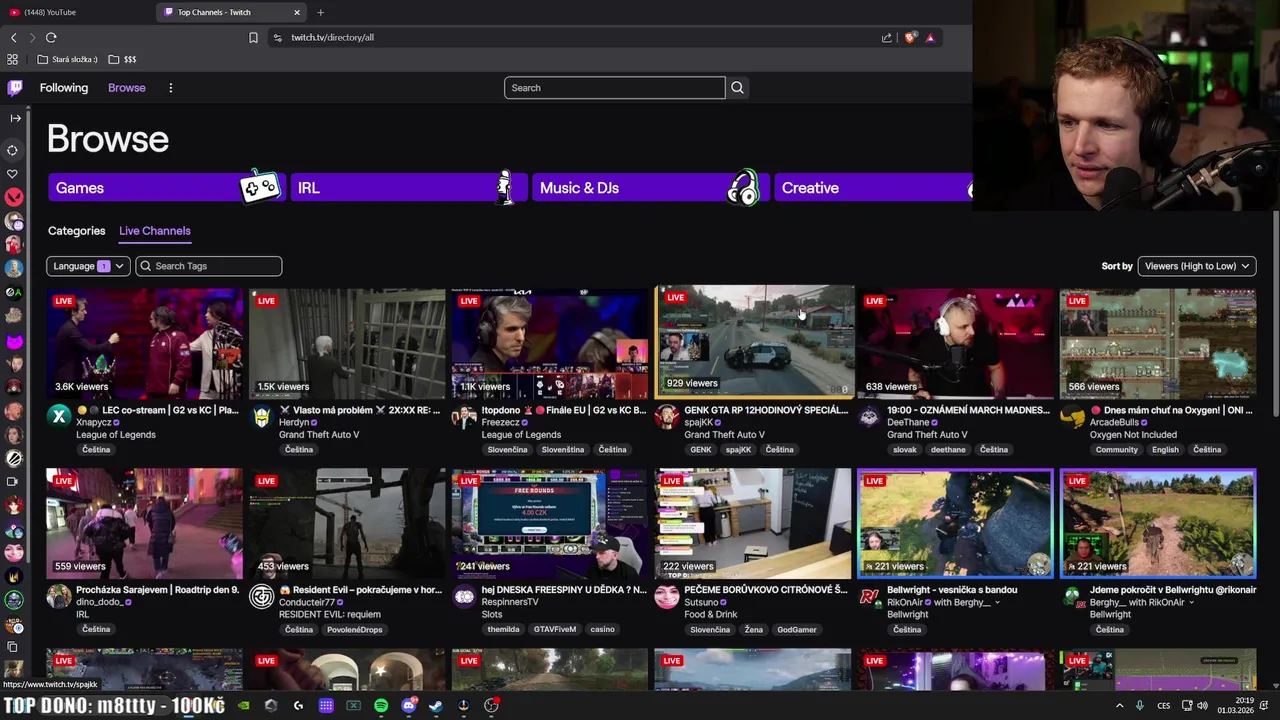Open the three-dot more menu beside Browse

point(170,88)
